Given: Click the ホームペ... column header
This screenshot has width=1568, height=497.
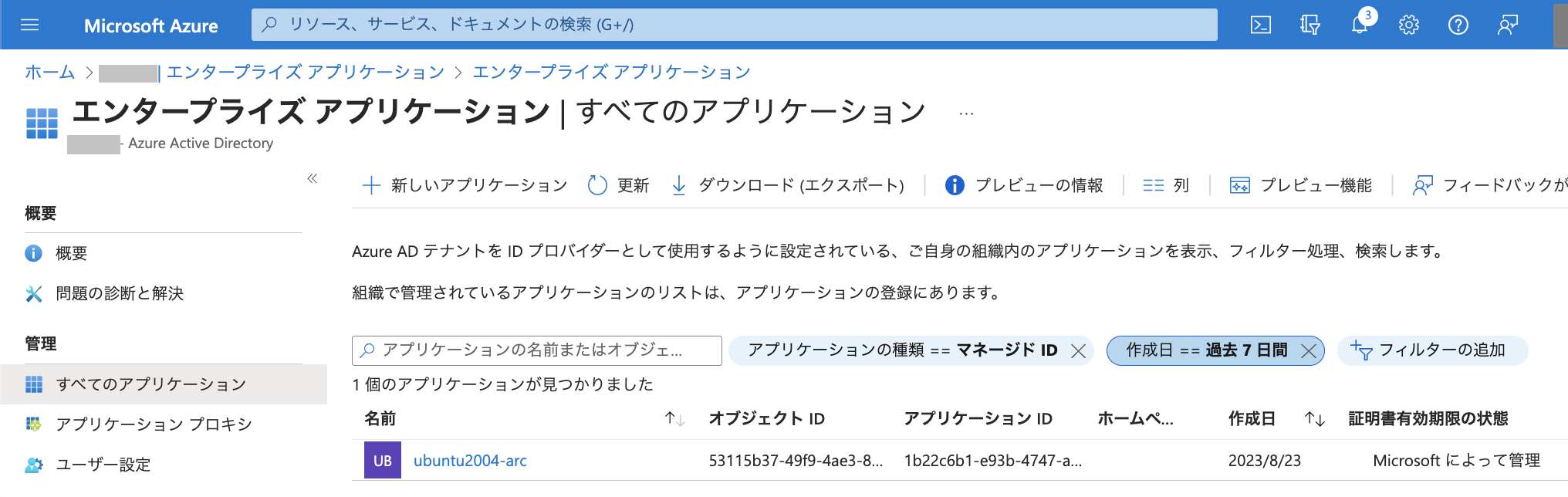Looking at the screenshot, I should [1136, 419].
